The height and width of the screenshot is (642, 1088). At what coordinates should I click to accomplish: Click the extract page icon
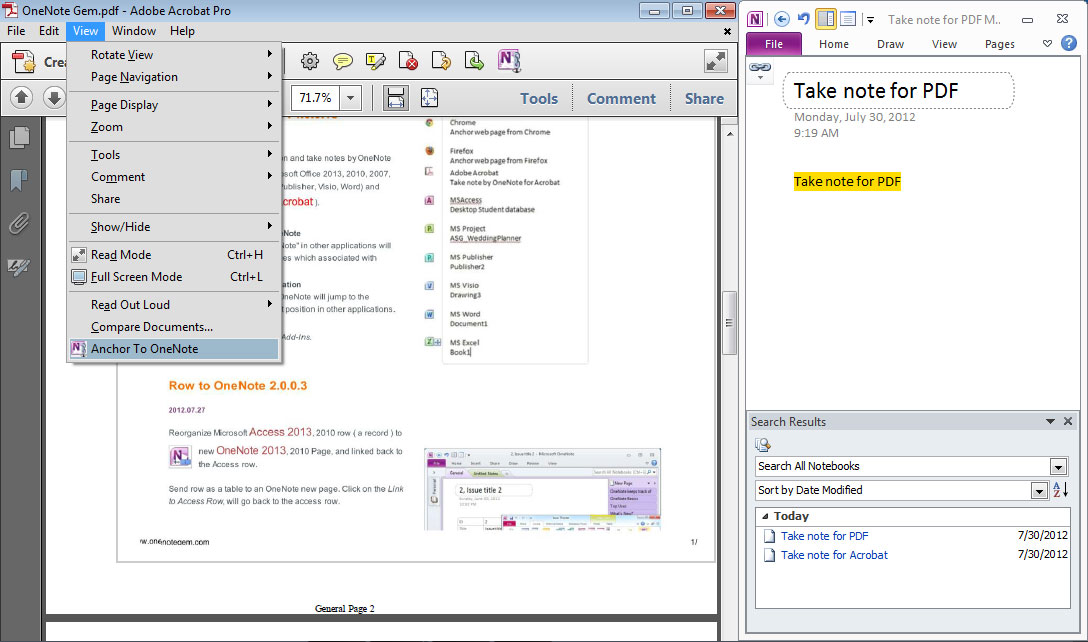pos(441,61)
